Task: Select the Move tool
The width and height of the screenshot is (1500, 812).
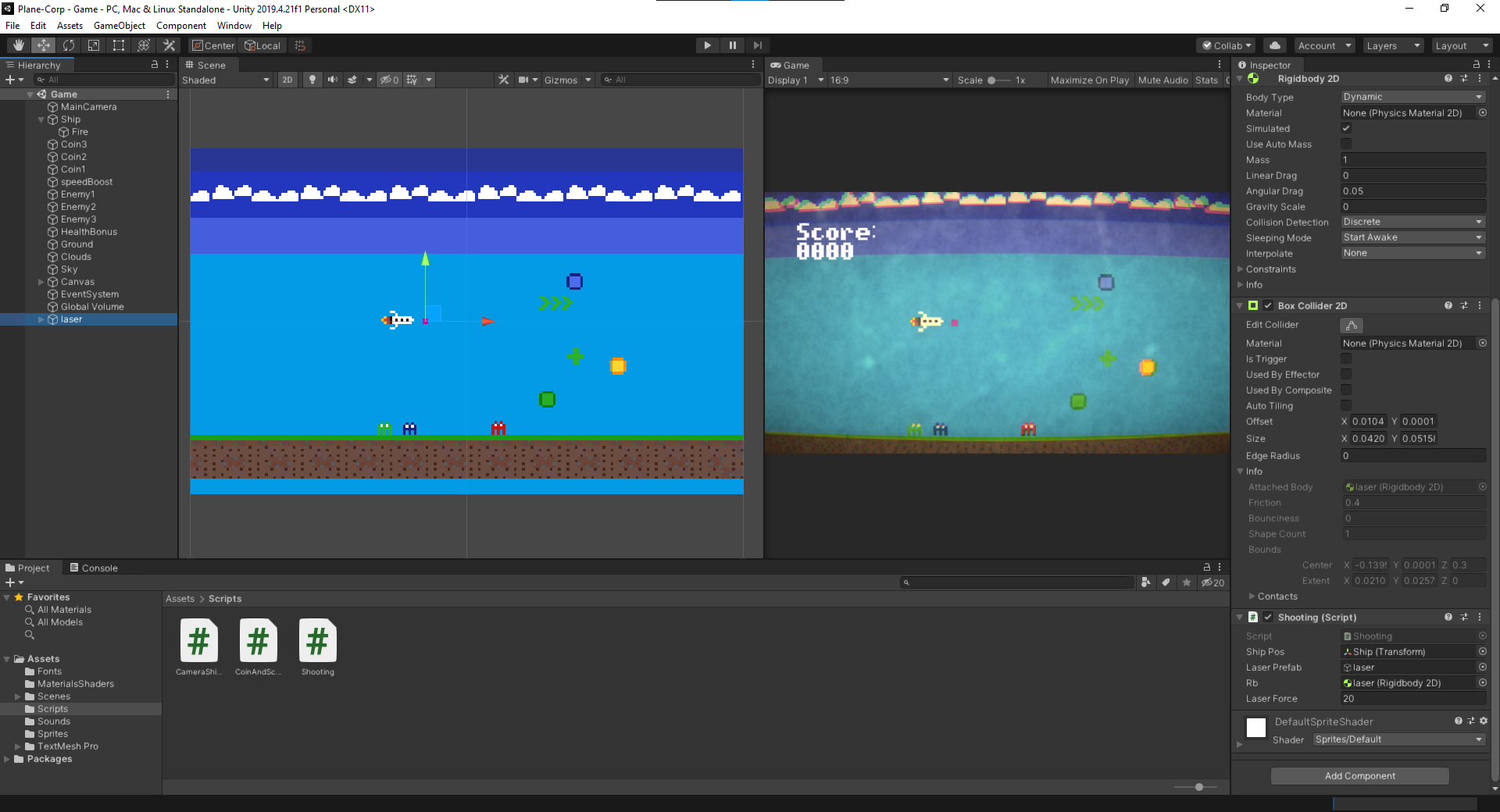Action: (x=44, y=45)
